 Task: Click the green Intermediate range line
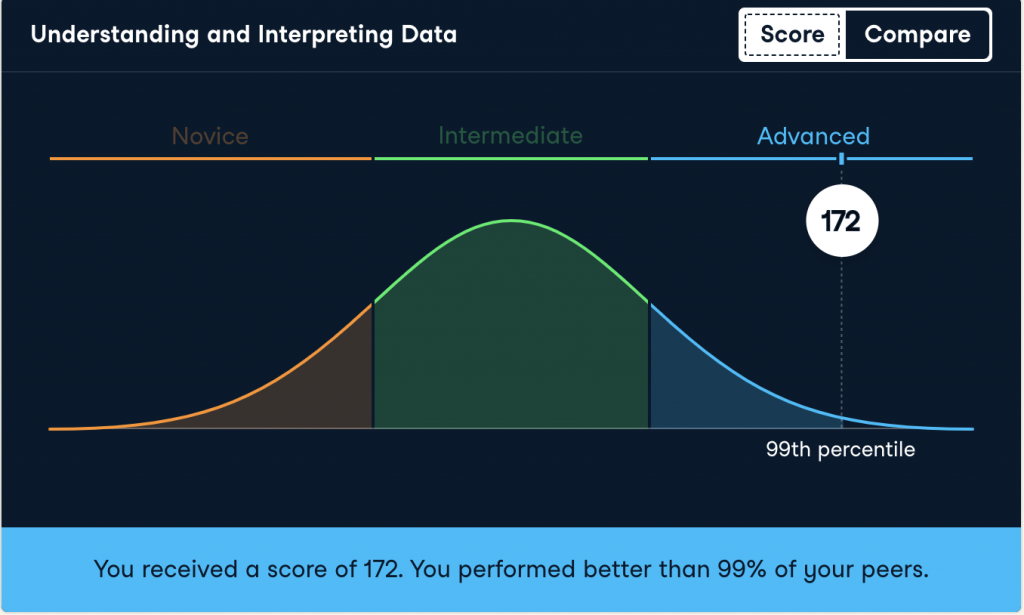(511, 159)
